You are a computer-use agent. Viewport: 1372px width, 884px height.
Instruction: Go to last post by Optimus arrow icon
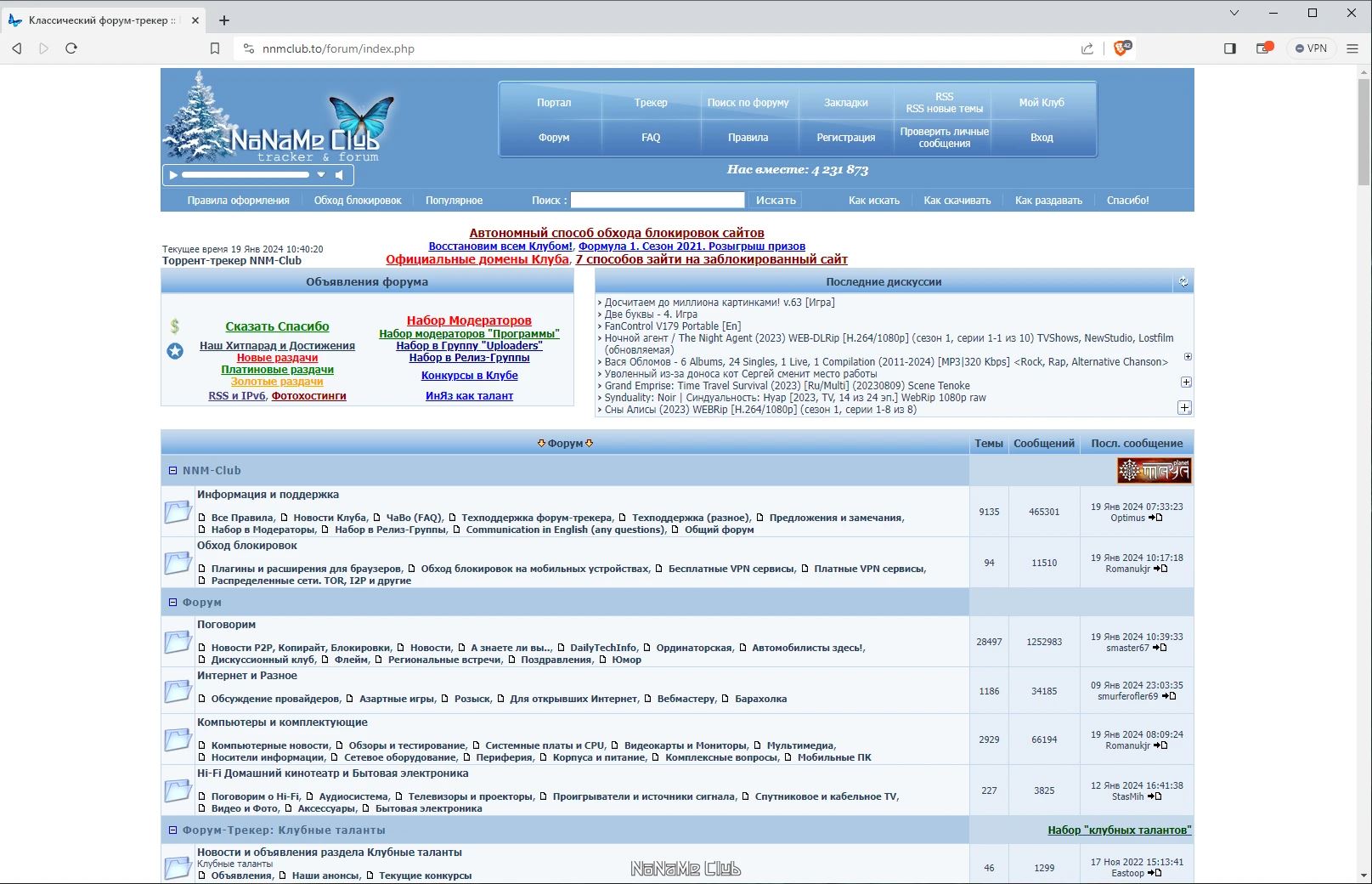[1155, 518]
